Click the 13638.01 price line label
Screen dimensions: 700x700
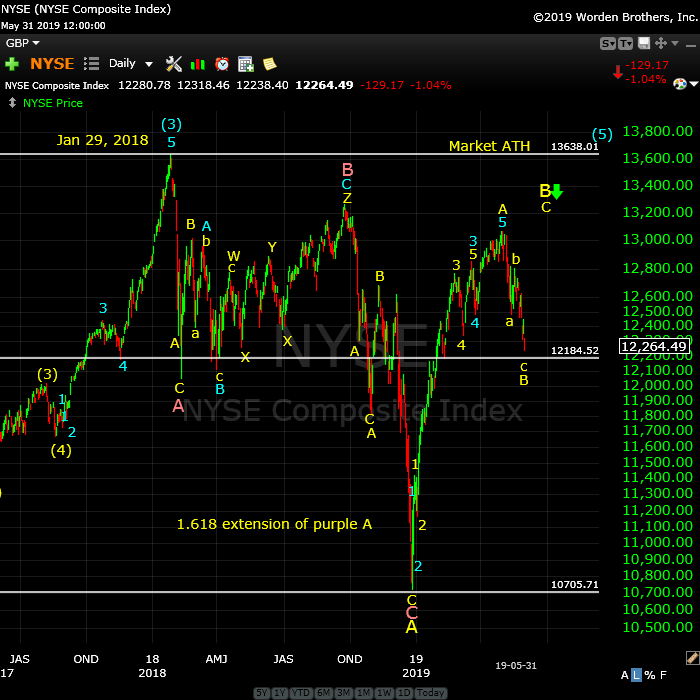(575, 146)
